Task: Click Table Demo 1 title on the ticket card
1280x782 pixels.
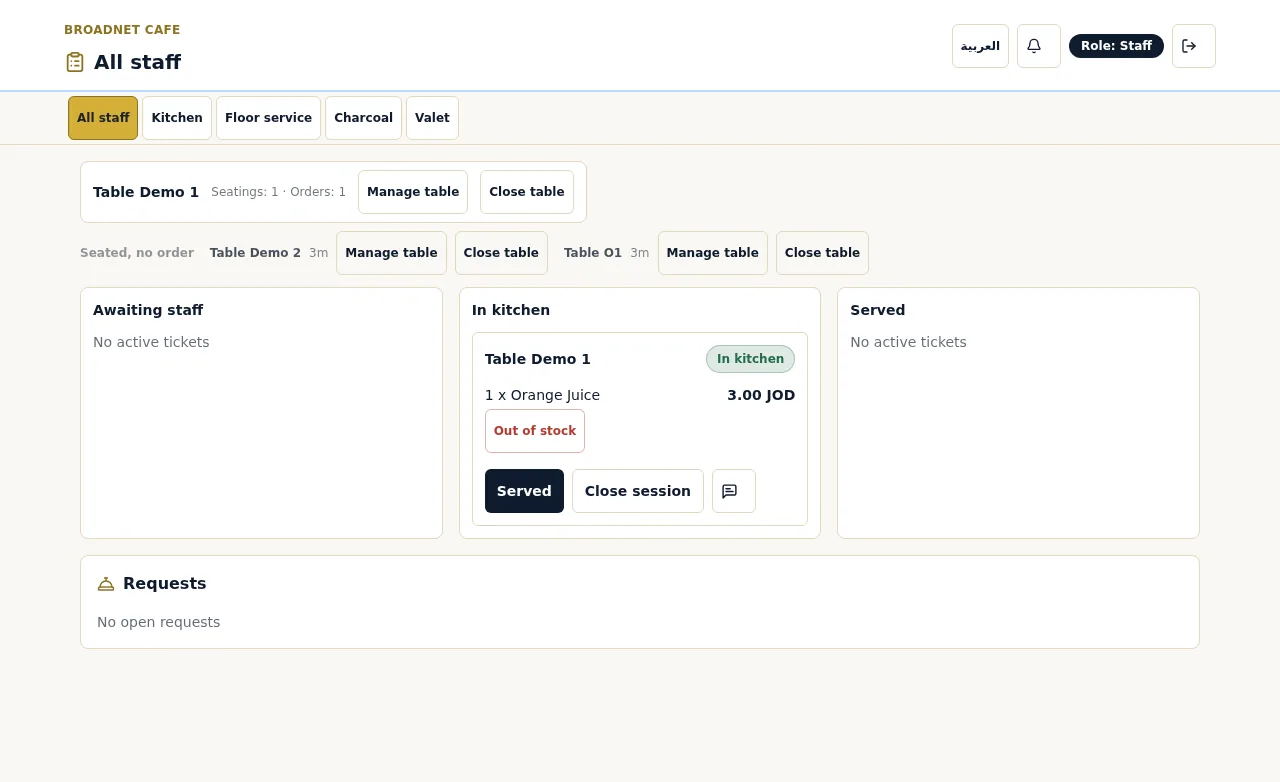Action: (538, 359)
